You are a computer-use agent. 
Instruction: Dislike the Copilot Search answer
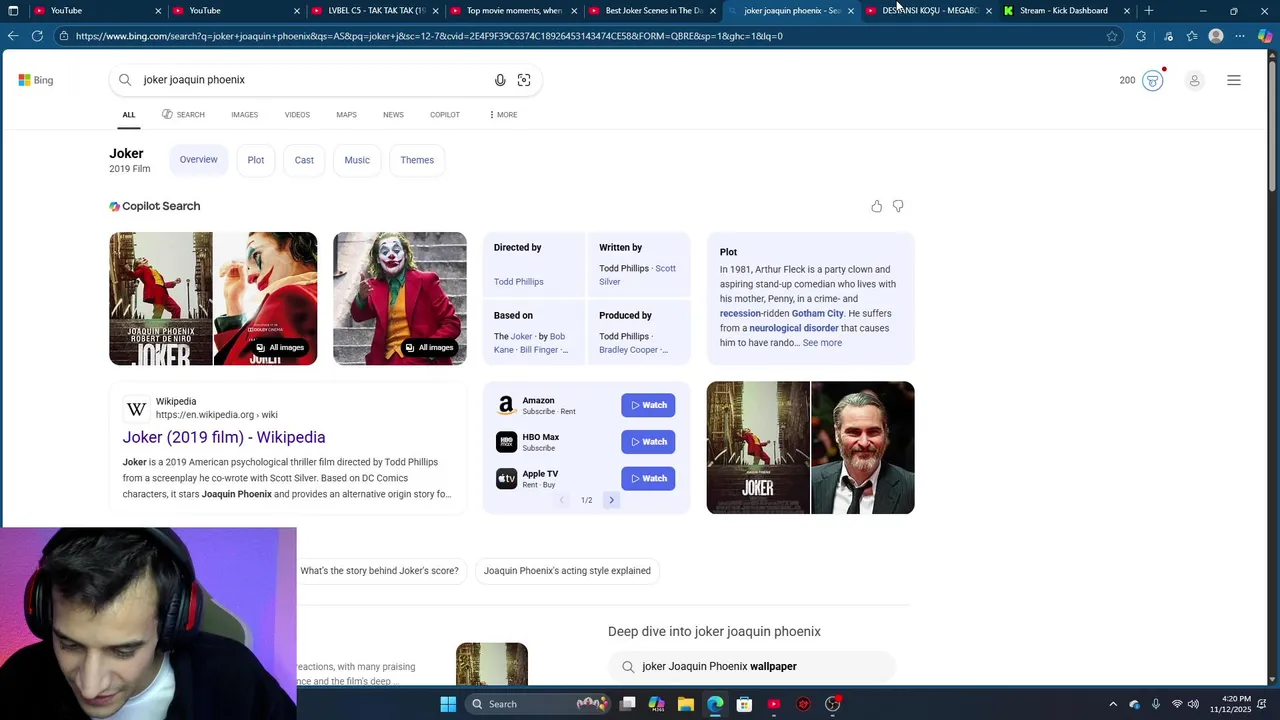pos(898,206)
